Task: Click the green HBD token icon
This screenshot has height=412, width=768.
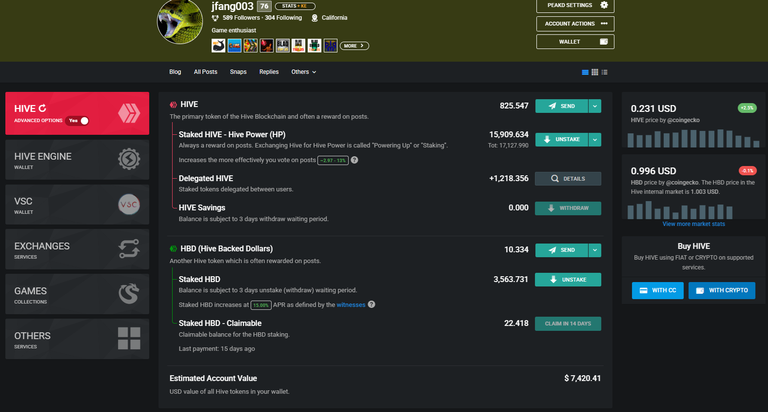Action: [x=173, y=249]
